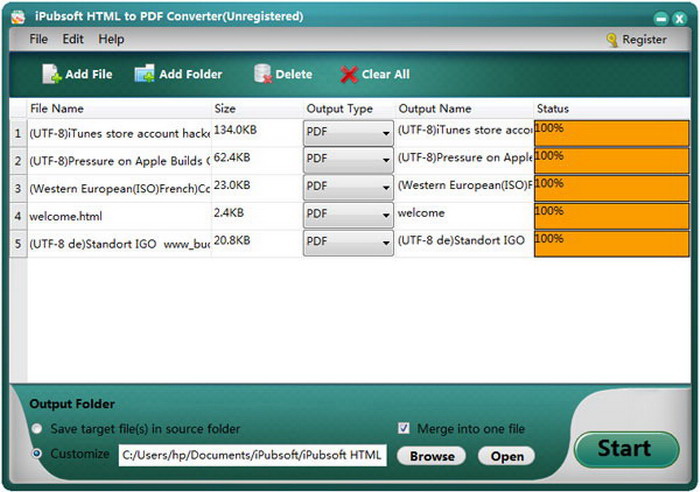The image size is (700, 492).
Task: Select row number 4 header
Action: pyautogui.click(x=18, y=216)
